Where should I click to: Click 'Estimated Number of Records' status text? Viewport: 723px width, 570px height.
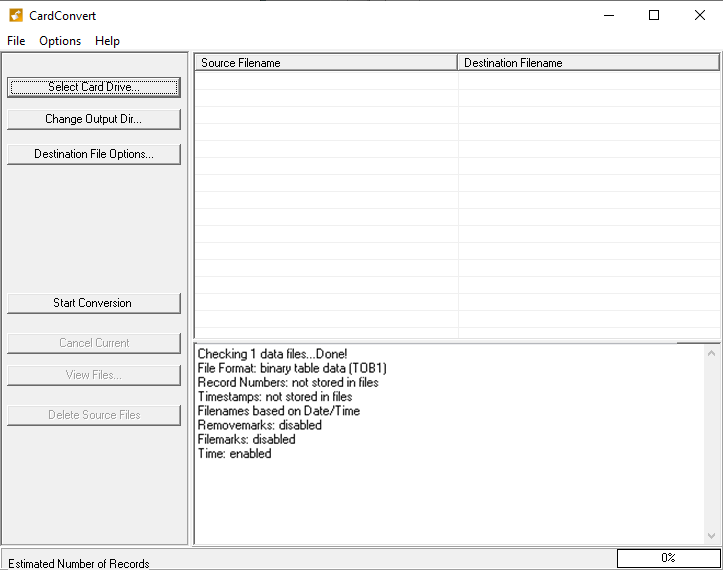(x=79, y=564)
